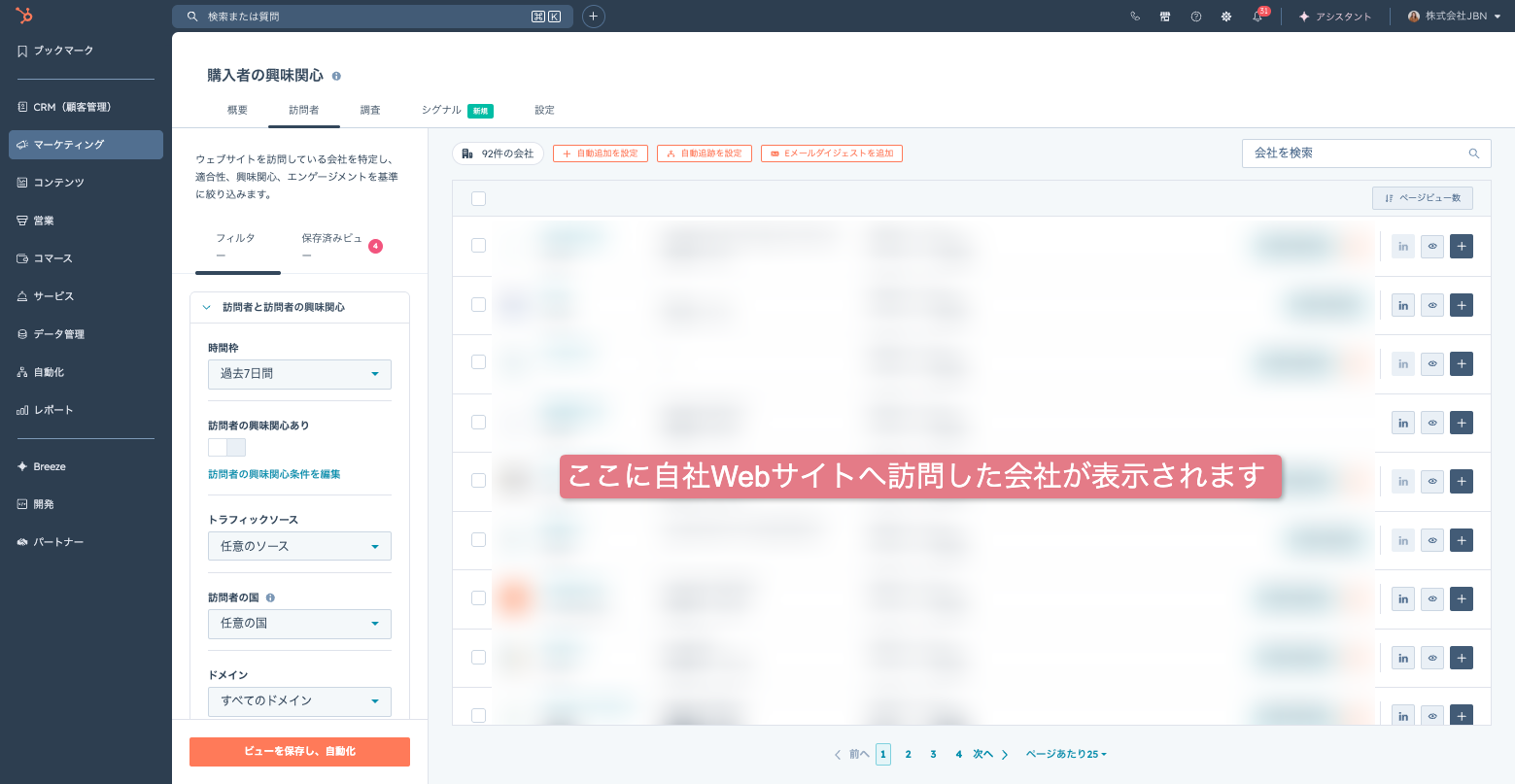Click the 会社を検索 search field
1515x784 pixels.
coord(1366,153)
